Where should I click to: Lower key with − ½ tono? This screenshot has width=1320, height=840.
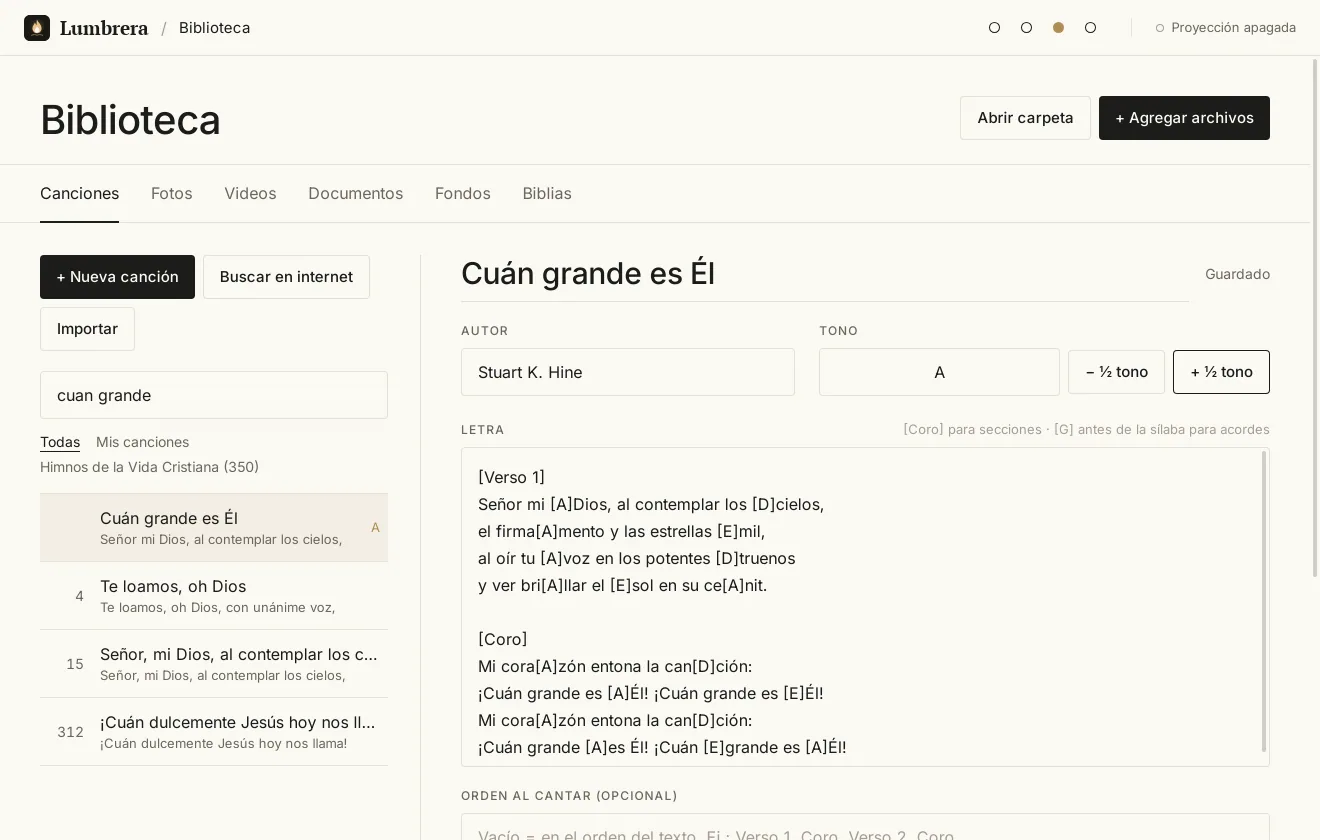1116,372
